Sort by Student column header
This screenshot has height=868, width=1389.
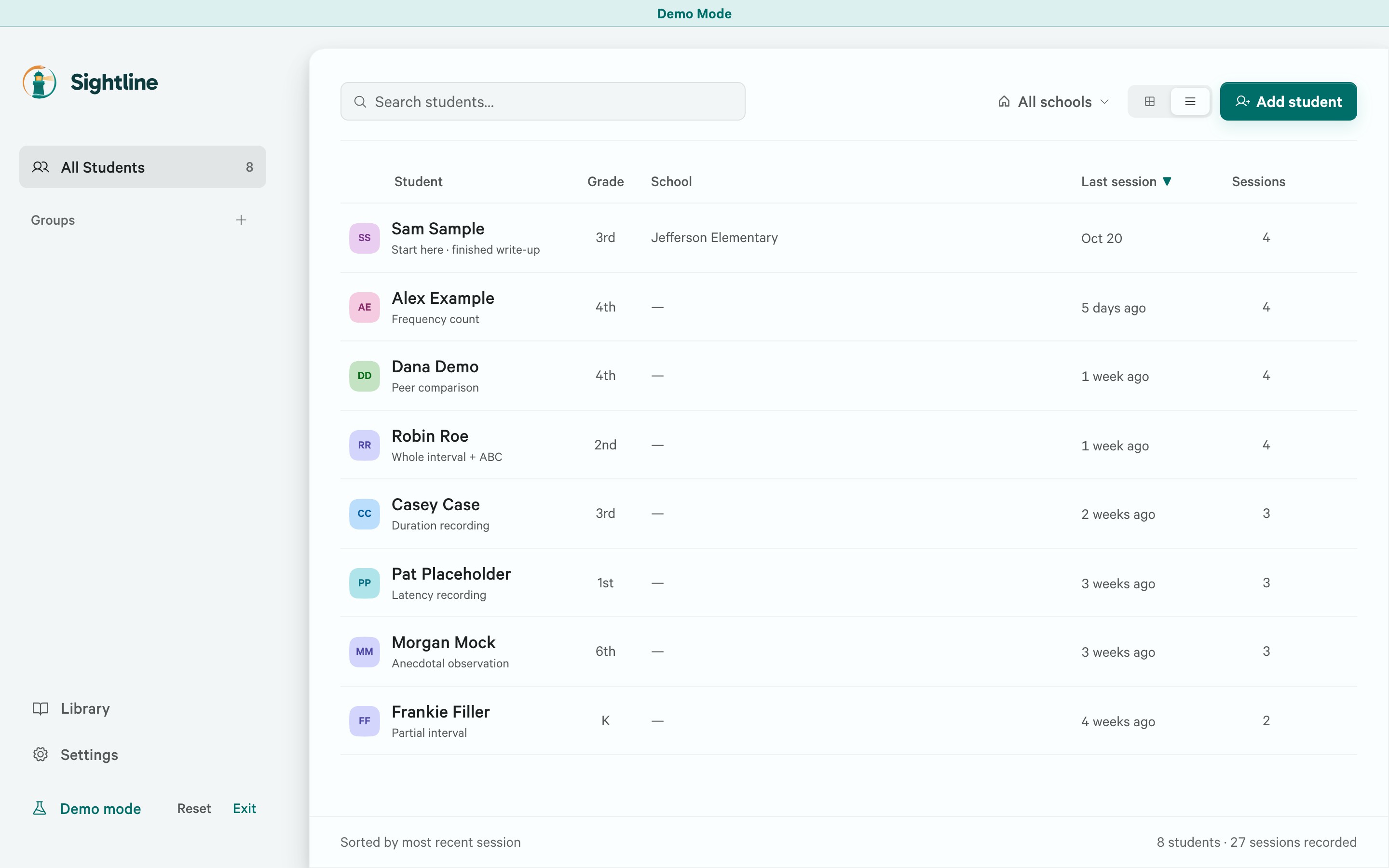[x=419, y=181]
